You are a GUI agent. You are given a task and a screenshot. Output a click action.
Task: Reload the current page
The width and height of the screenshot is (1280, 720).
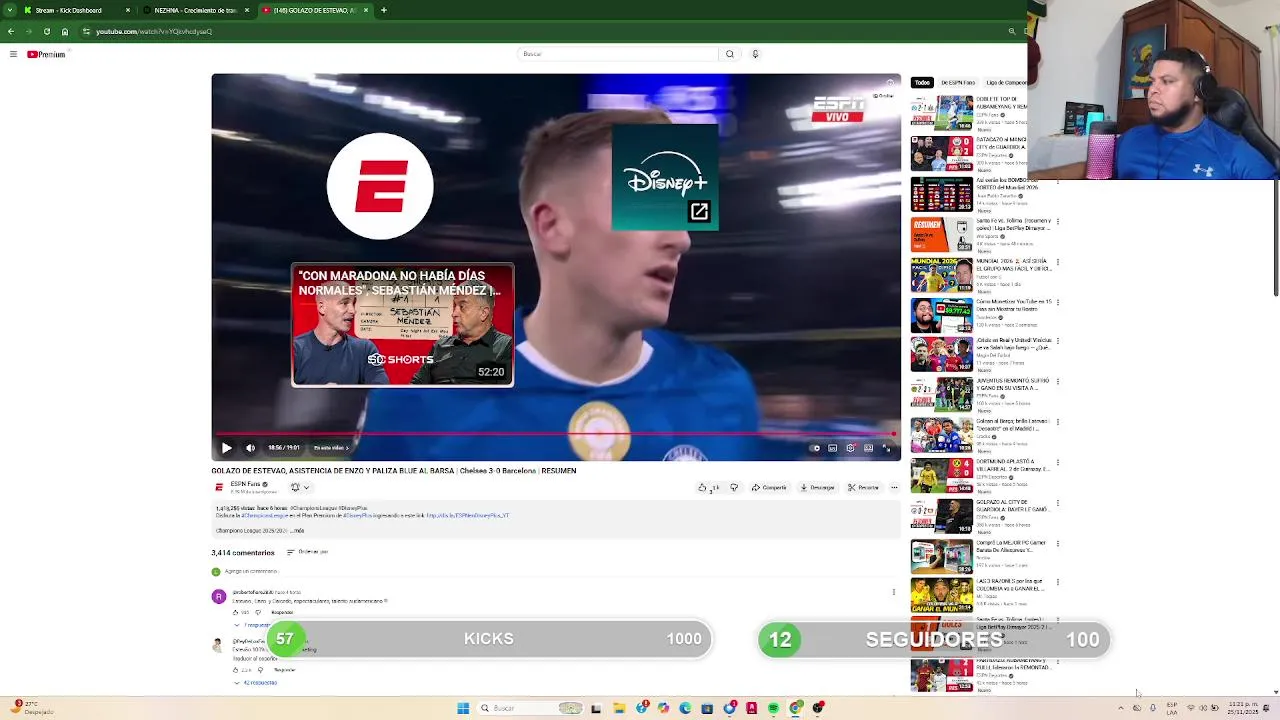click(46, 31)
